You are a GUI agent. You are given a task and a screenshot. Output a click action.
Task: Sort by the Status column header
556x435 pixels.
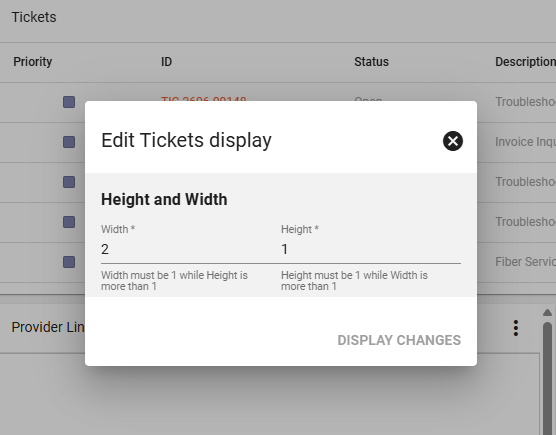click(371, 62)
